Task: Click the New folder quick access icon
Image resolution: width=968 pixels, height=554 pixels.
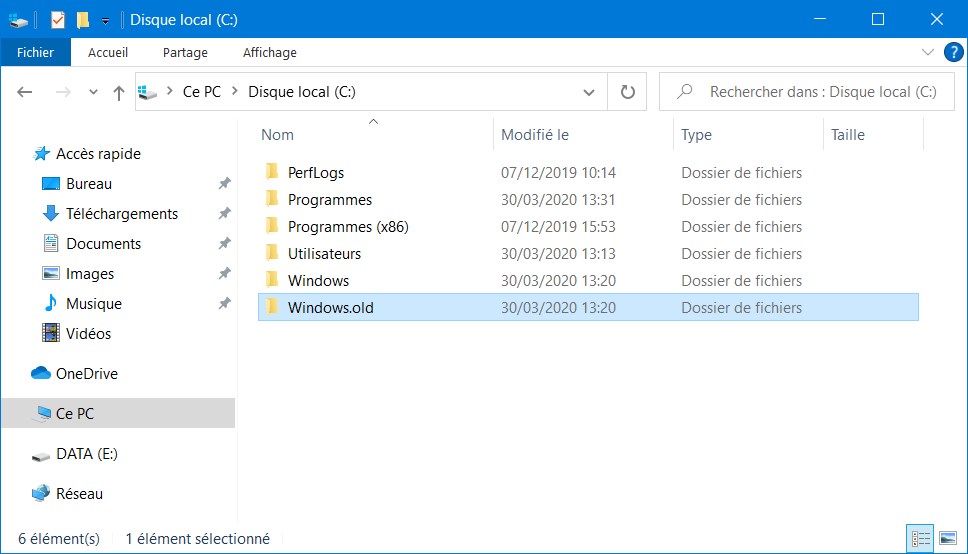Action: [83, 20]
